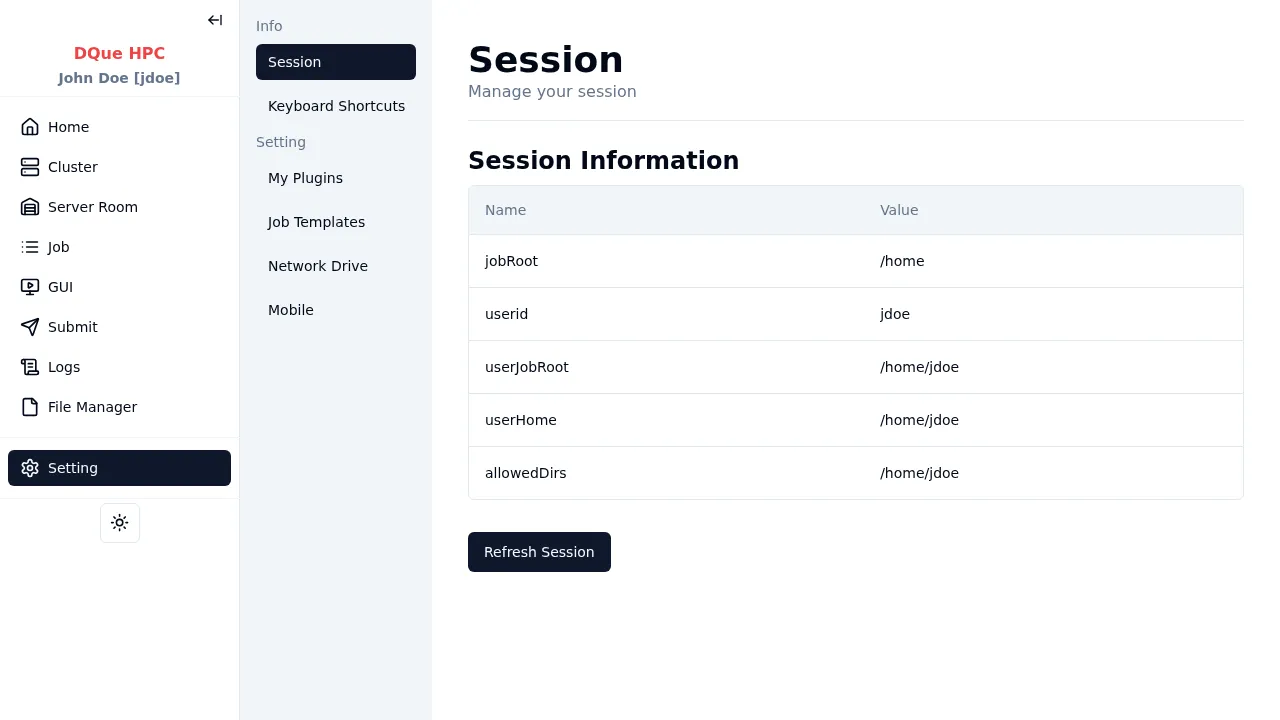Click the Cluster server icon
The width and height of the screenshot is (1280, 720).
[30, 167]
